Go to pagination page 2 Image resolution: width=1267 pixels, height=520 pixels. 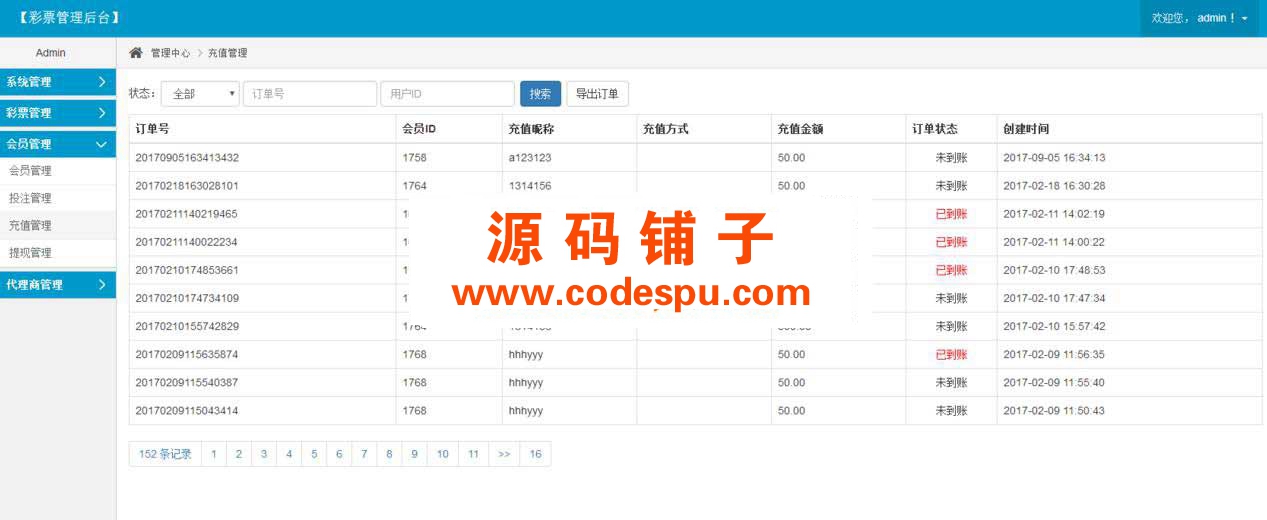238,454
